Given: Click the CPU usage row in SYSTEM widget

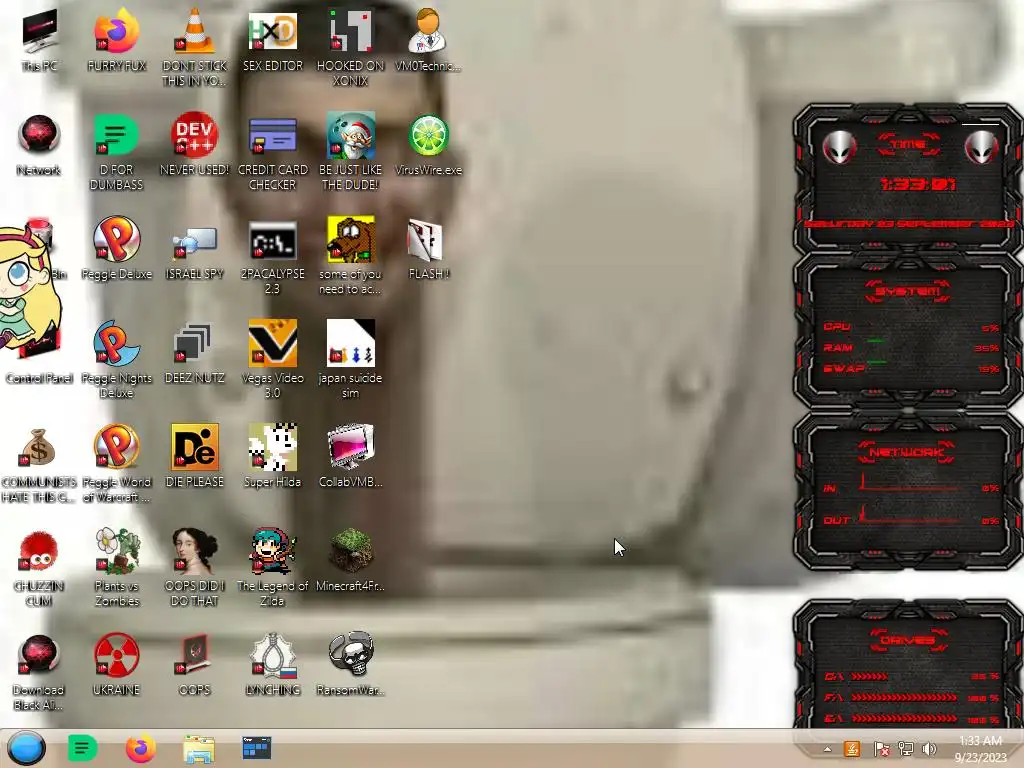Looking at the screenshot, I should click(910, 327).
